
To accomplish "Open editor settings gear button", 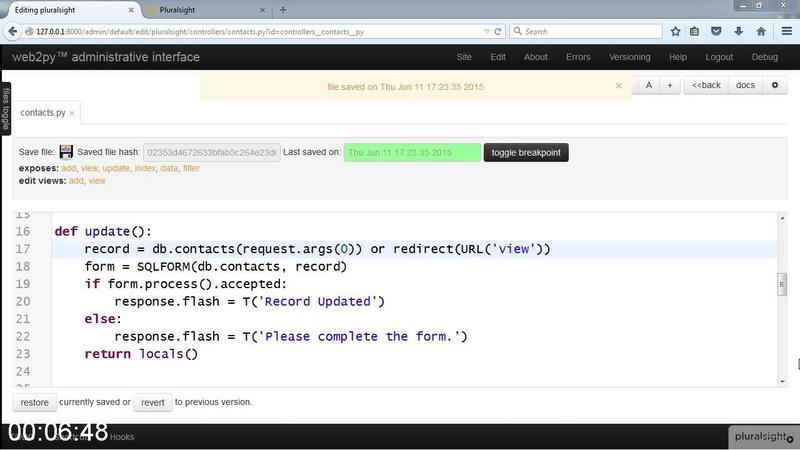I will pyautogui.click(x=775, y=85).
